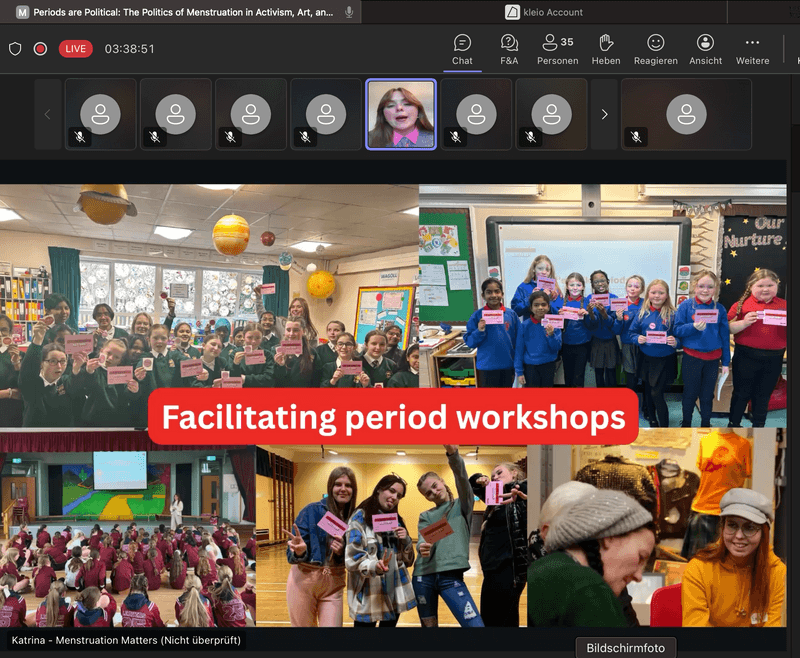
Task: Show next participants with the right arrow
Action: 604,114
